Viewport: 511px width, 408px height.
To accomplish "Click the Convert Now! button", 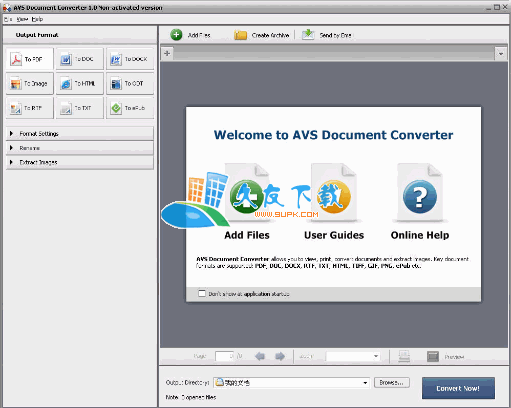I will click(458, 388).
